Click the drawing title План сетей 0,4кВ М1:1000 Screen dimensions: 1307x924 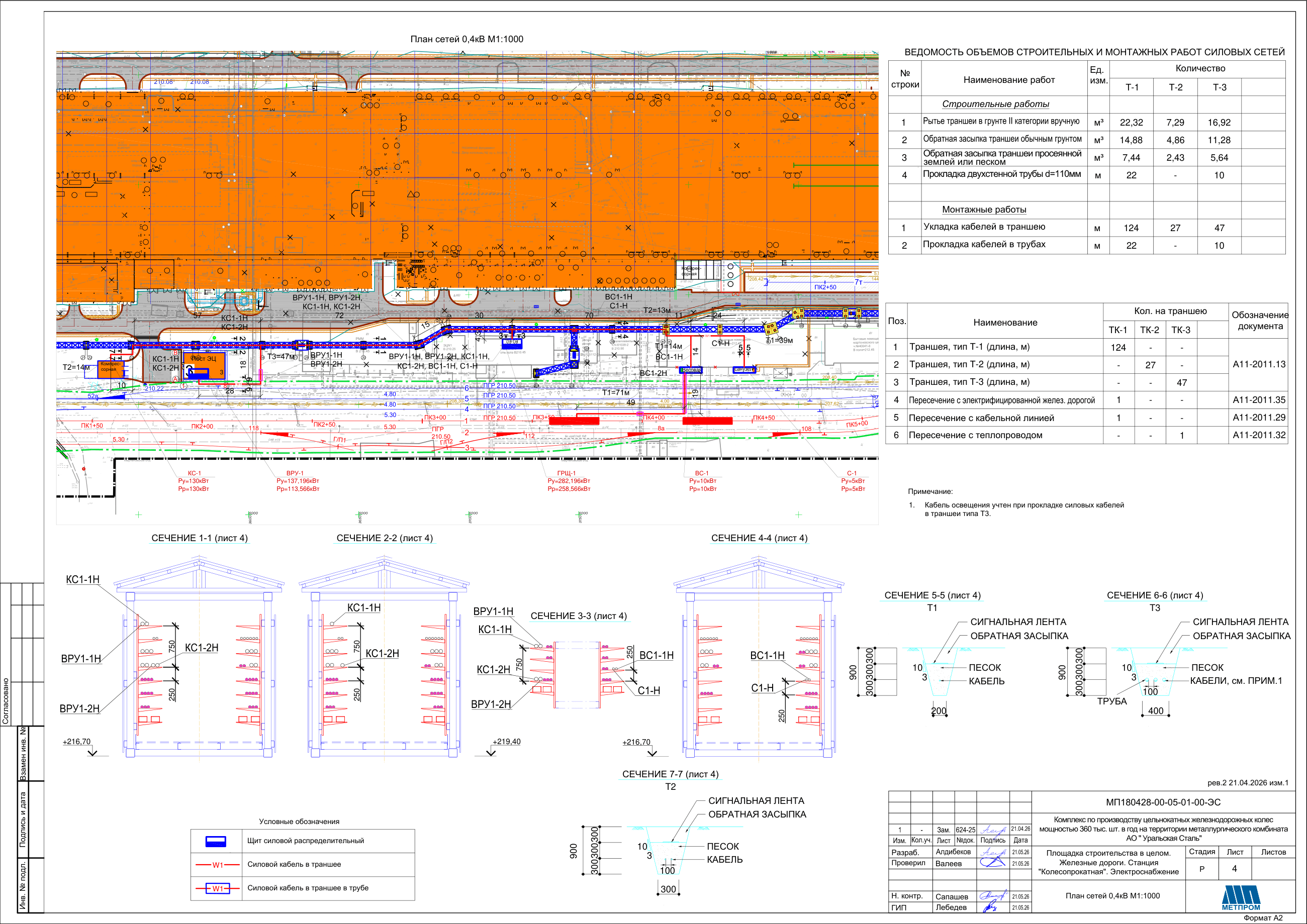point(467,39)
